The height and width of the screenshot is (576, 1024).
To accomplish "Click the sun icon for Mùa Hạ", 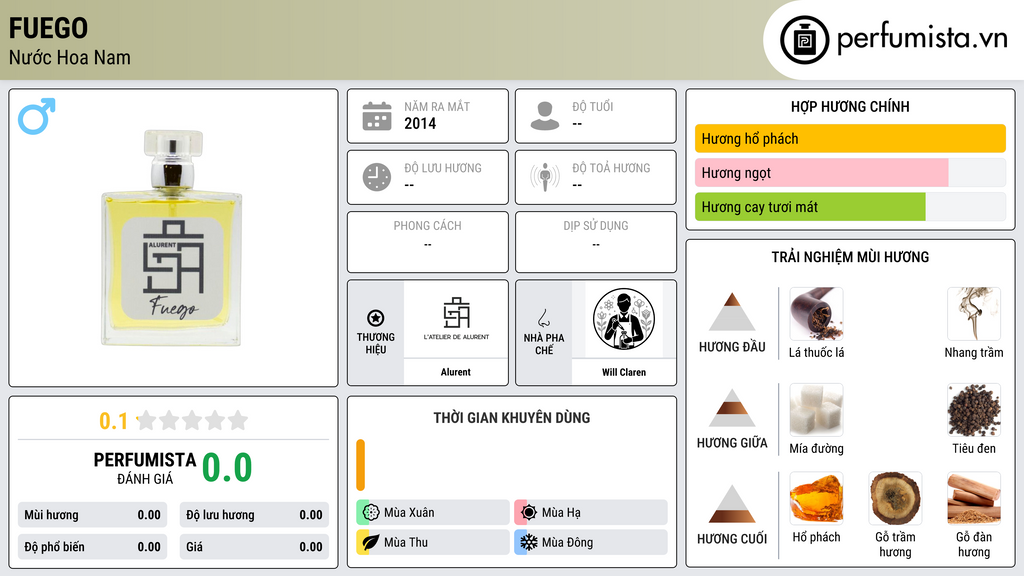I will click(x=528, y=512).
